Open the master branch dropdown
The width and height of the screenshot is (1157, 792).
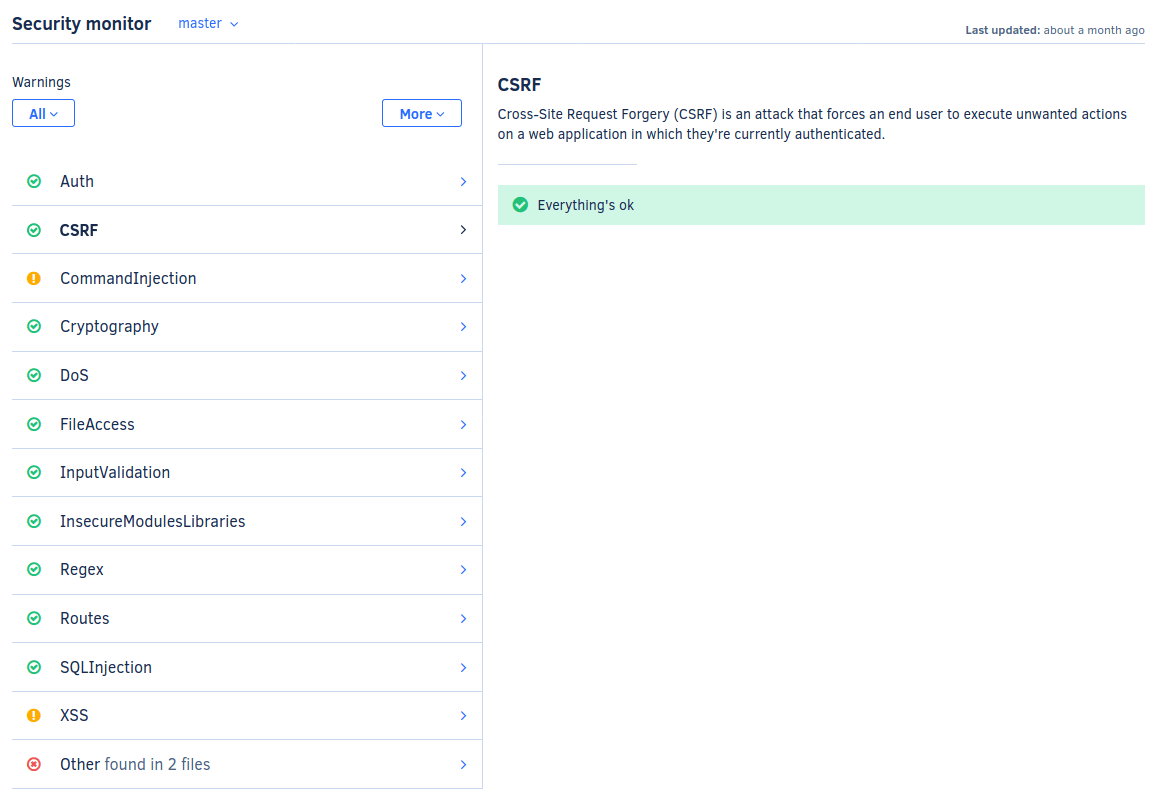[208, 23]
